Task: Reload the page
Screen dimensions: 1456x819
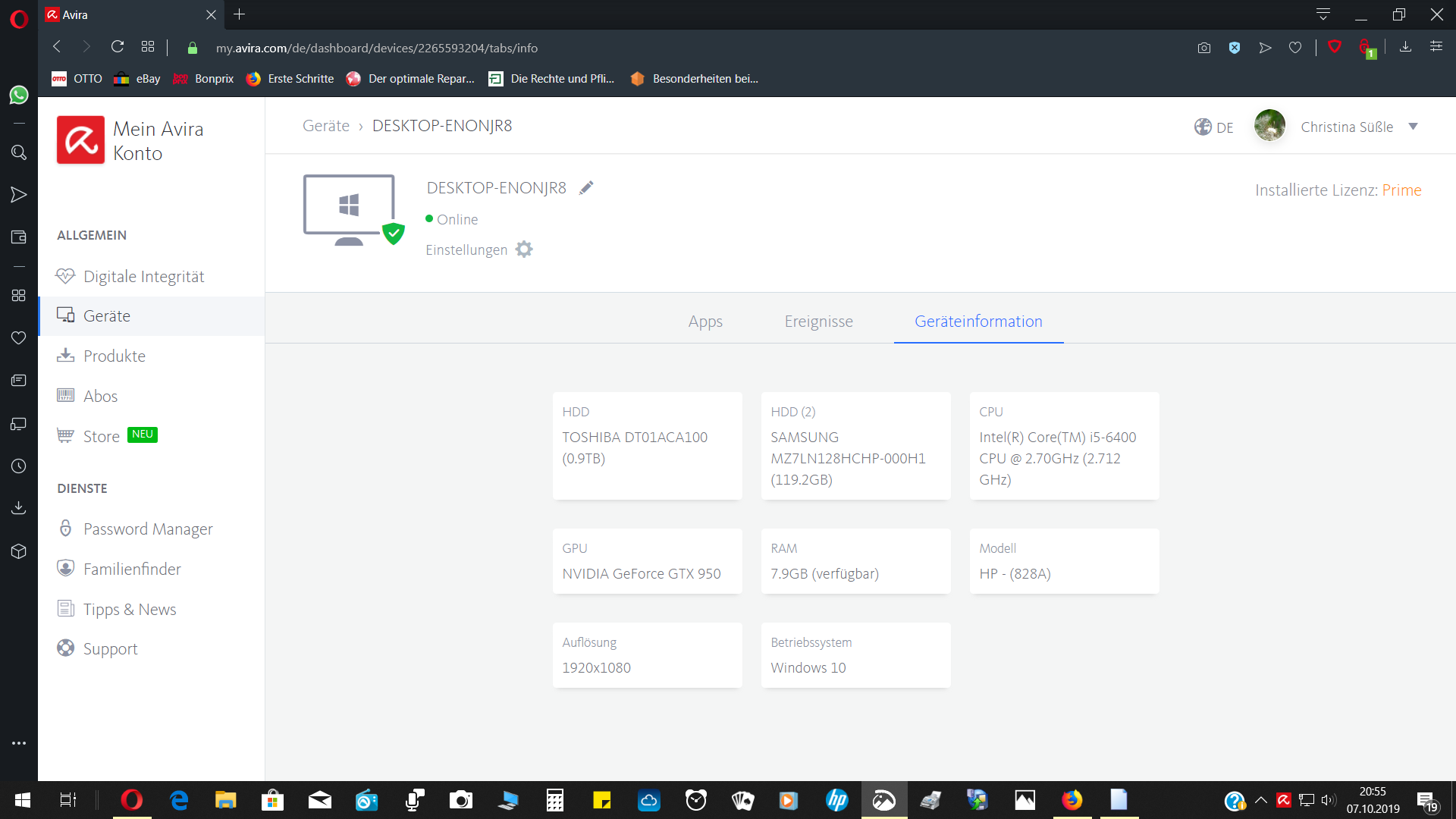Action: click(x=118, y=47)
